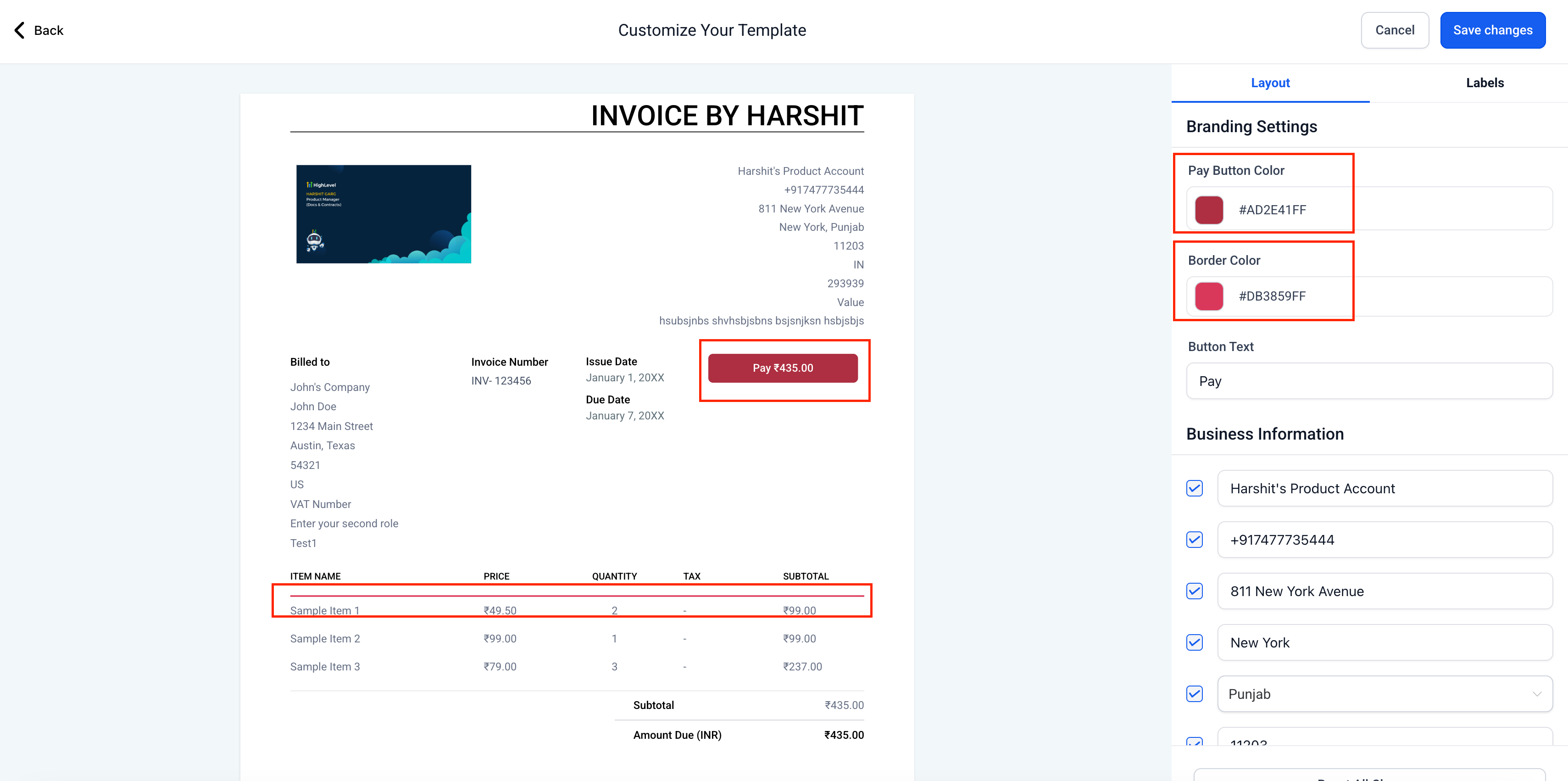Click the Back arrow icon
The image size is (1568, 781).
click(19, 30)
